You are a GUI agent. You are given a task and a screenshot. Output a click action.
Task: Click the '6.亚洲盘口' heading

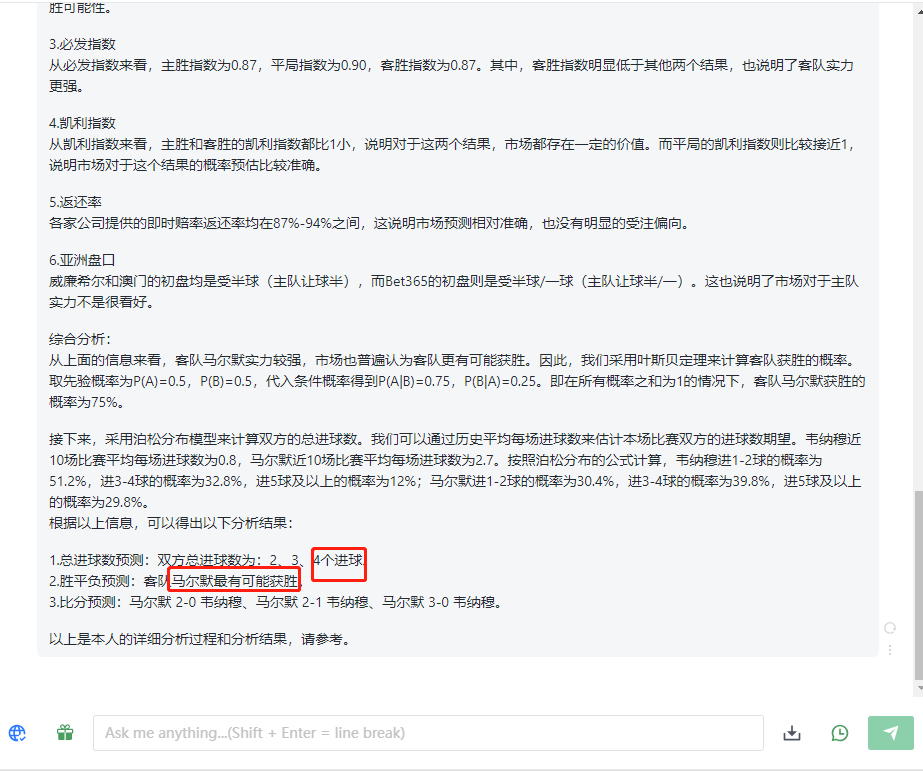pyautogui.click(x=82, y=260)
